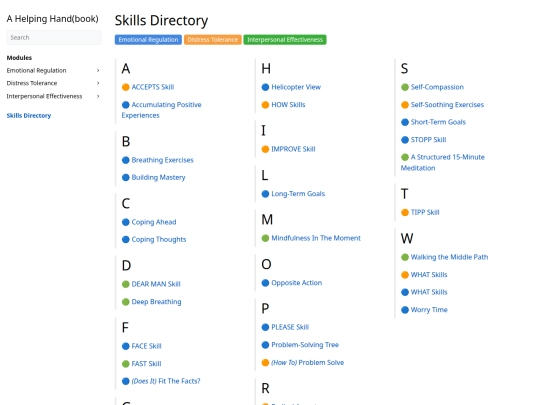Click the Distress Tolerance orange tag
540x405 pixels.
pyautogui.click(x=212, y=40)
